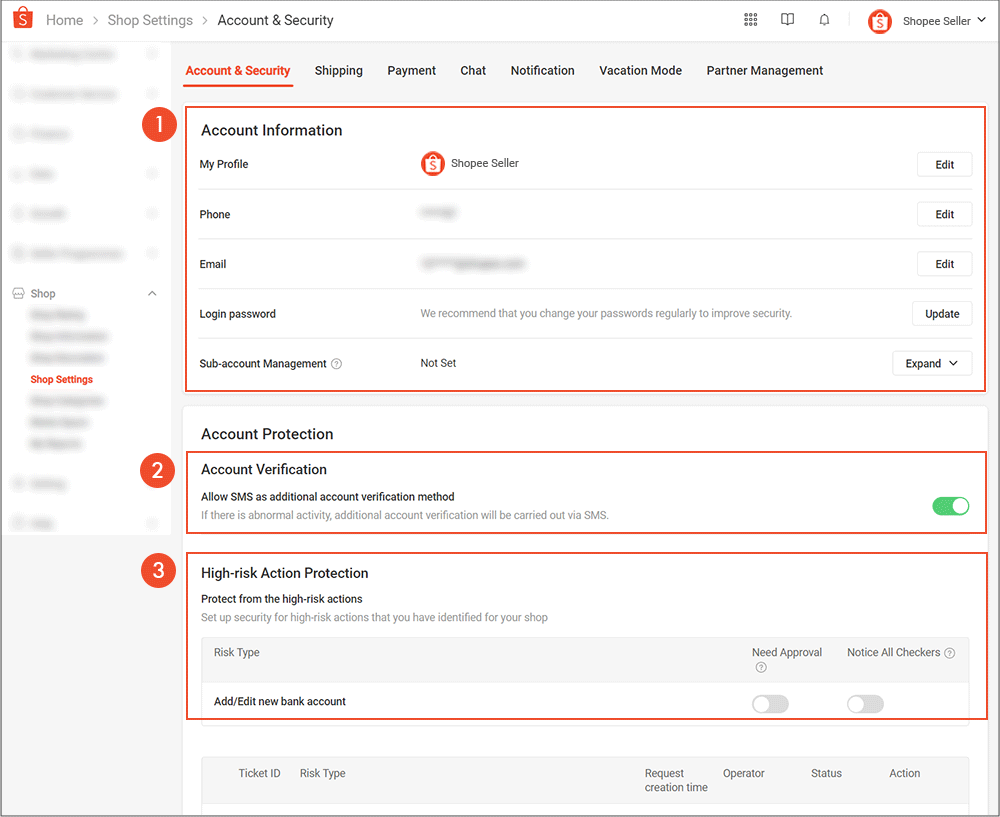
Task: Enable Need Approval for Add/Edit new bank account
Action: 770,704
